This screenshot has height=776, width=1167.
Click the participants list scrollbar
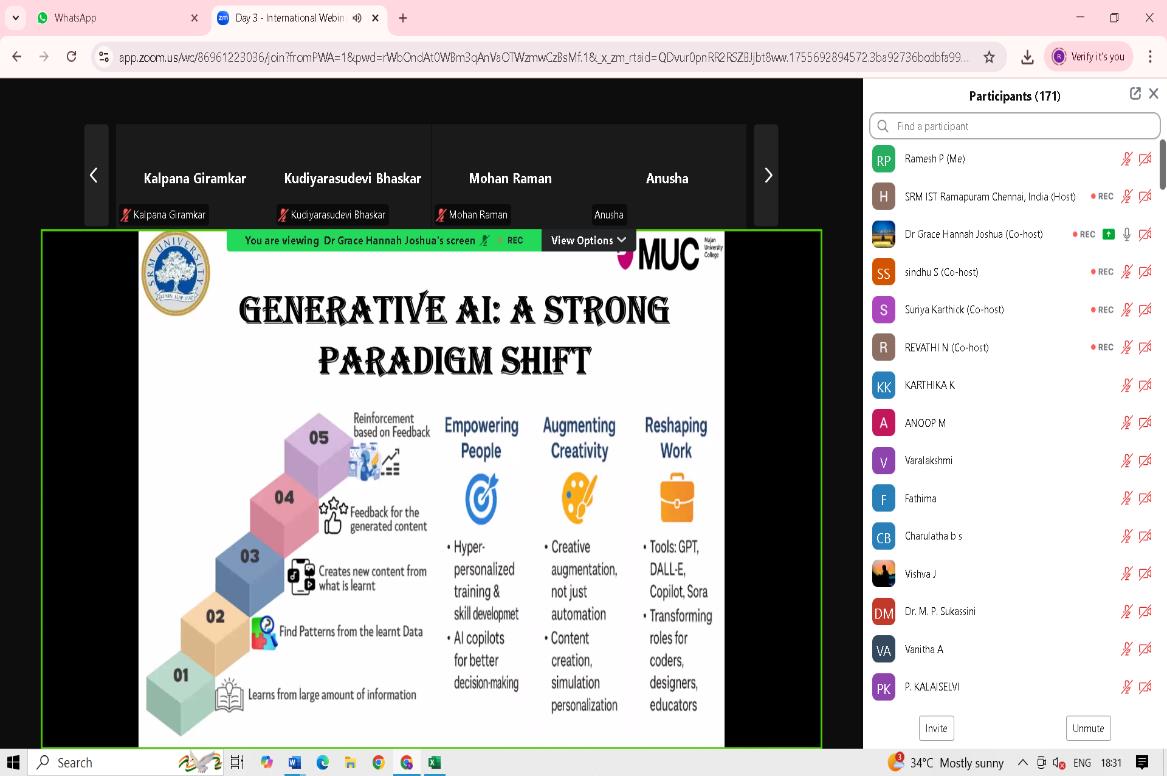1163,164
